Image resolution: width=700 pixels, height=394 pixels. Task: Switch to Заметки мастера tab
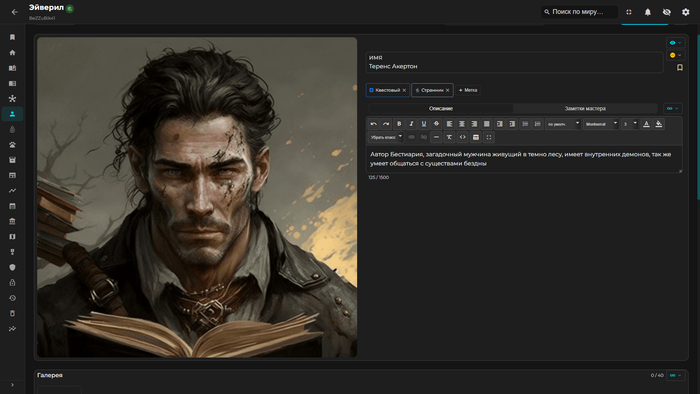click(x=585, y=108)
